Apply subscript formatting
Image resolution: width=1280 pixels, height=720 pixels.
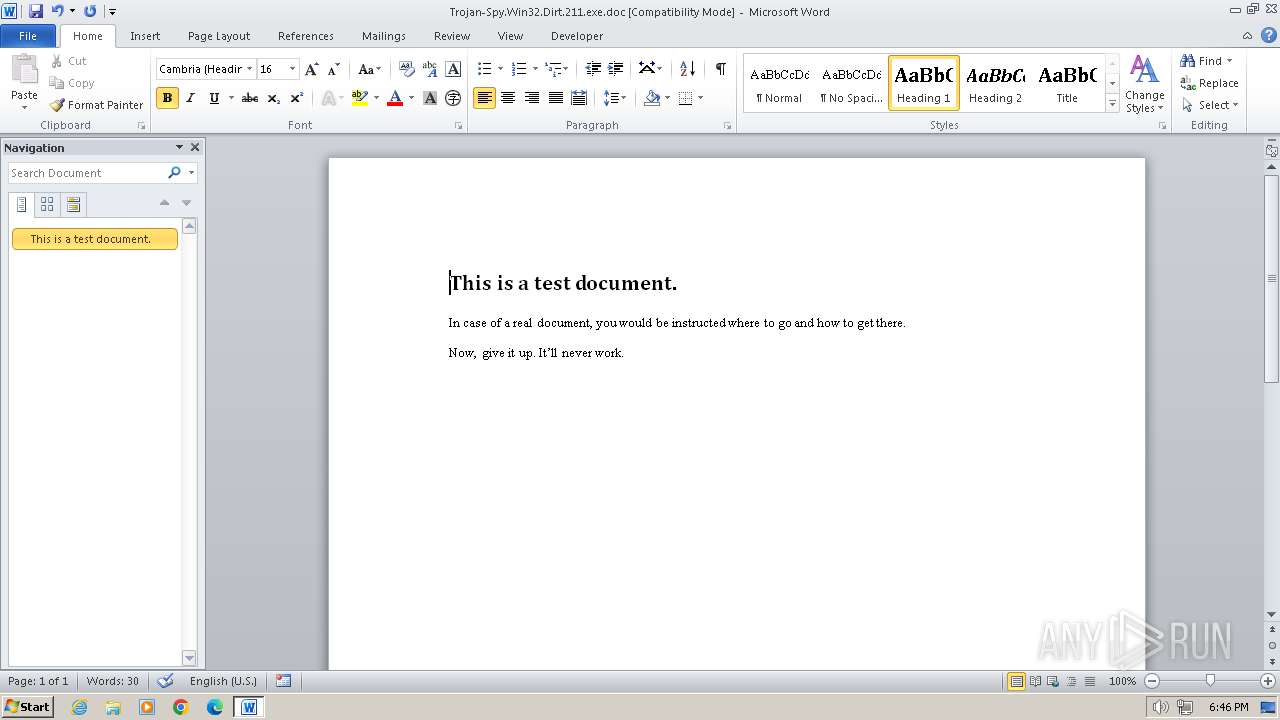point(273,98)
